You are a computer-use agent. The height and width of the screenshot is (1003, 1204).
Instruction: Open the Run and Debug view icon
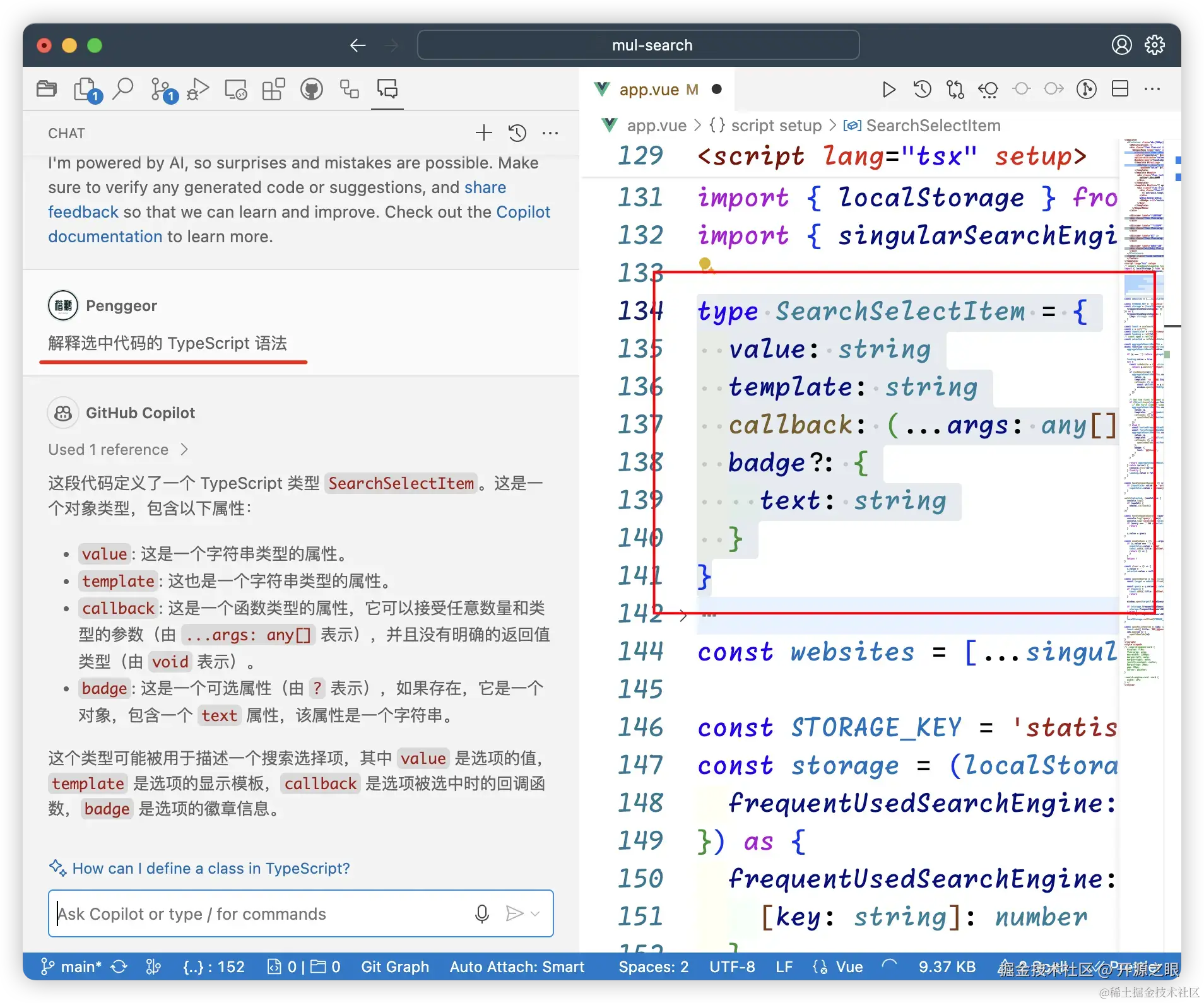198,90
